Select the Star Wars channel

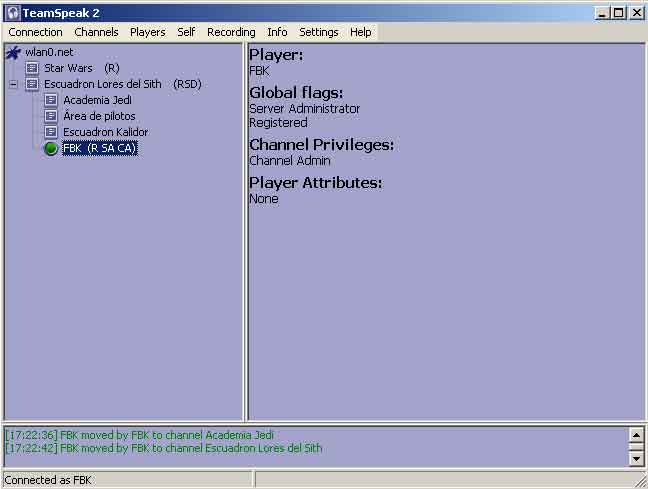[68, 68]
